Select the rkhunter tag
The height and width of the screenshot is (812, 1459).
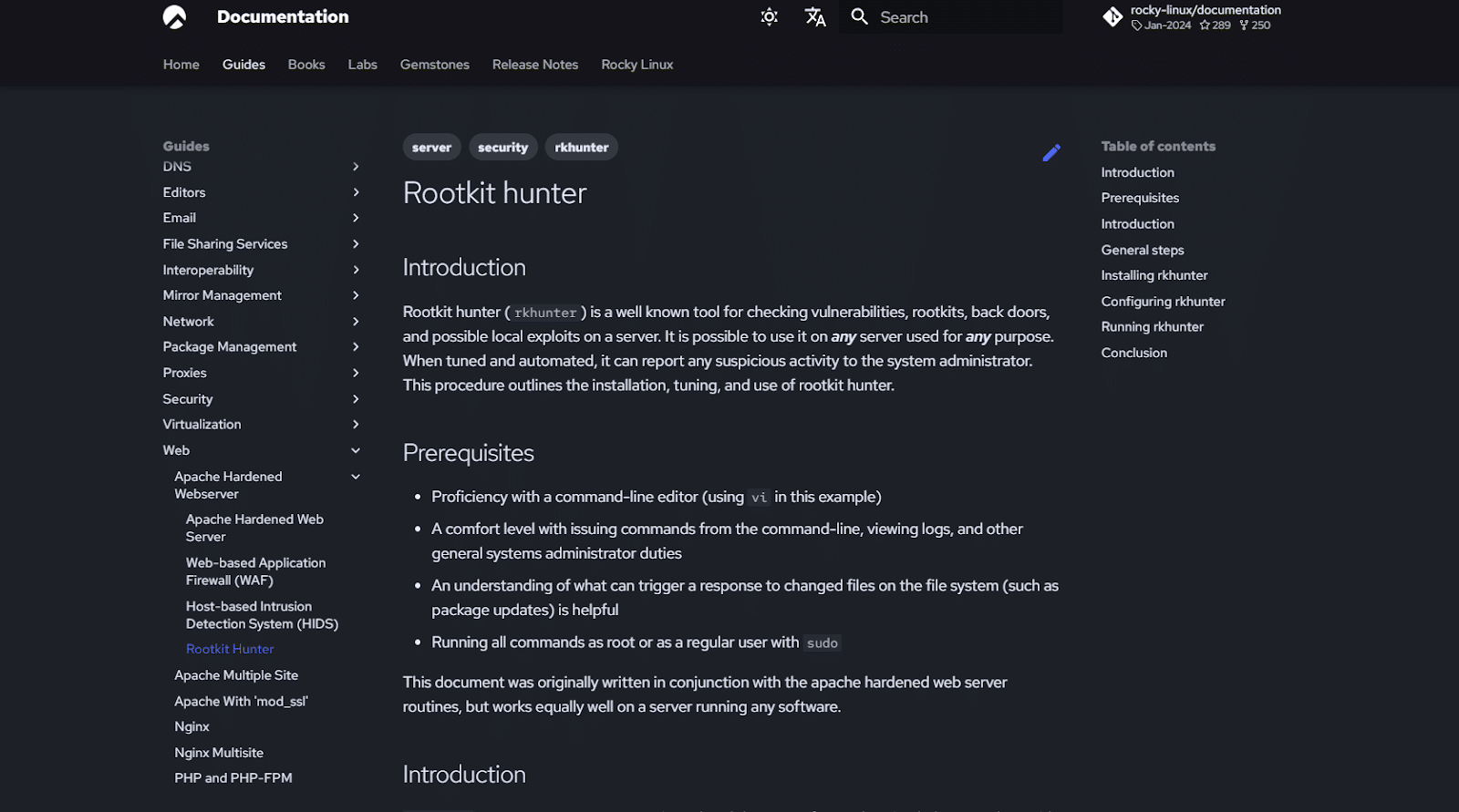tap(581, 148)
